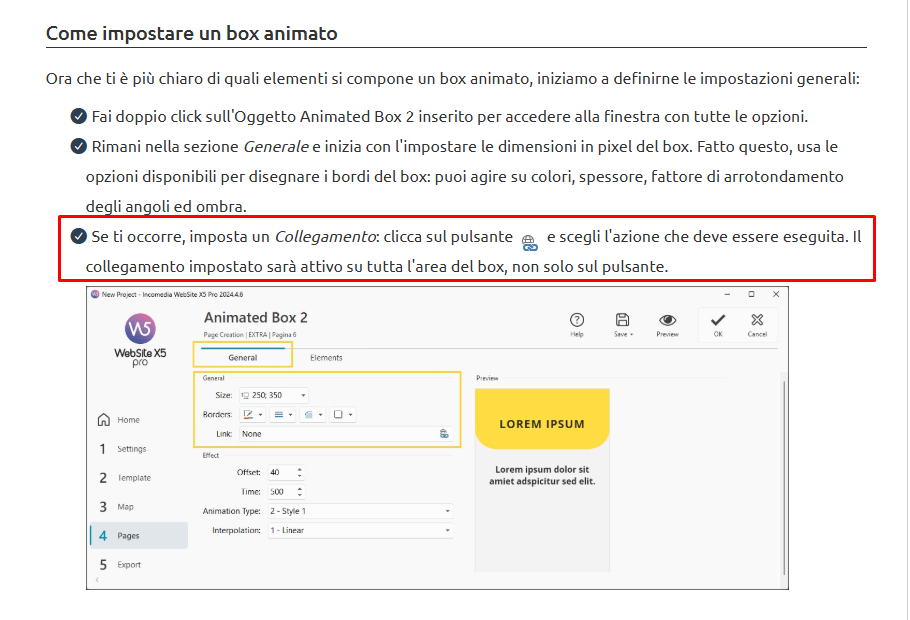
Task: Select the General tab
Action: (x=243, y=357)
